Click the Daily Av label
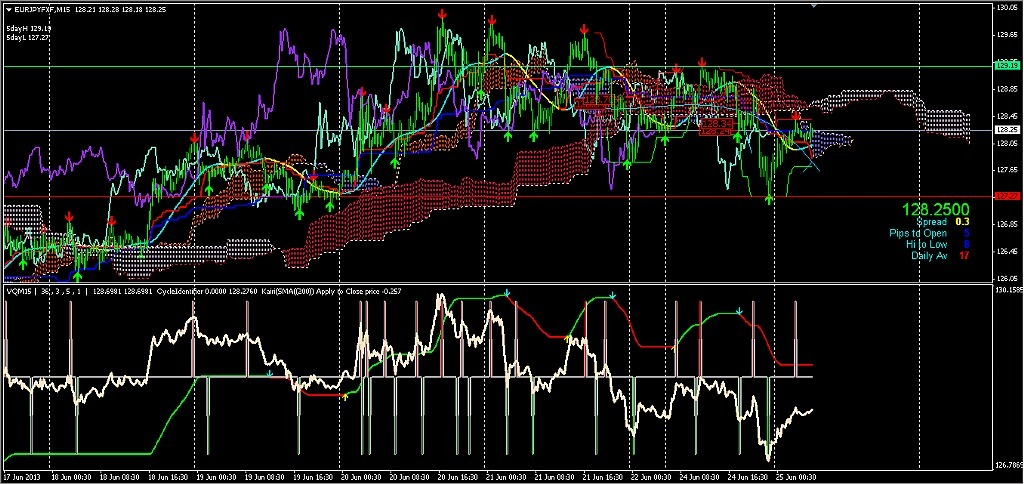This screenshot has height=484, width=1024. pos(929,255)
